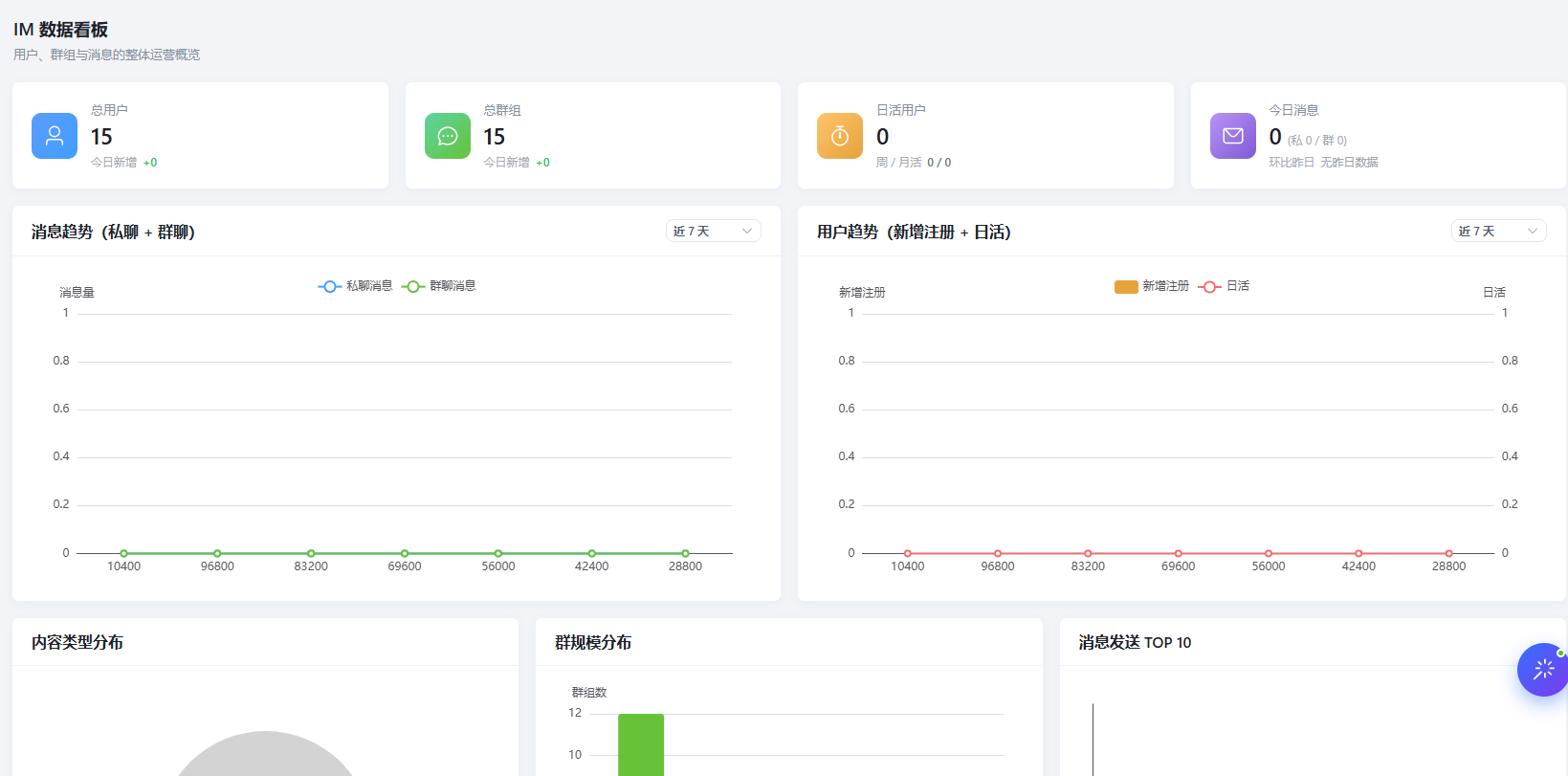Click the 环比昨日 无昨日数据 text

1323,163
